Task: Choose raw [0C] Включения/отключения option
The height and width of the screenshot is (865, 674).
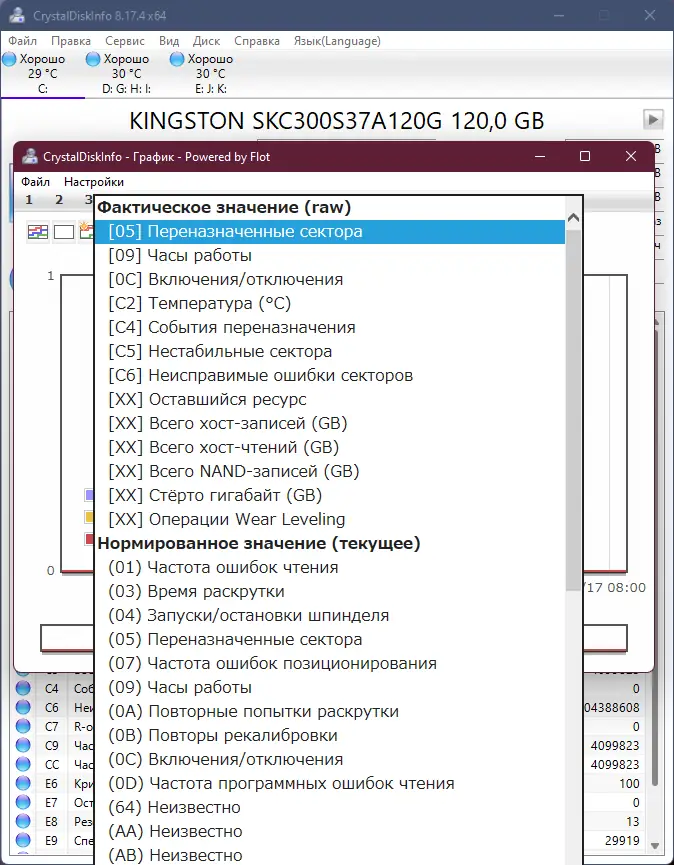Action: 330,280
